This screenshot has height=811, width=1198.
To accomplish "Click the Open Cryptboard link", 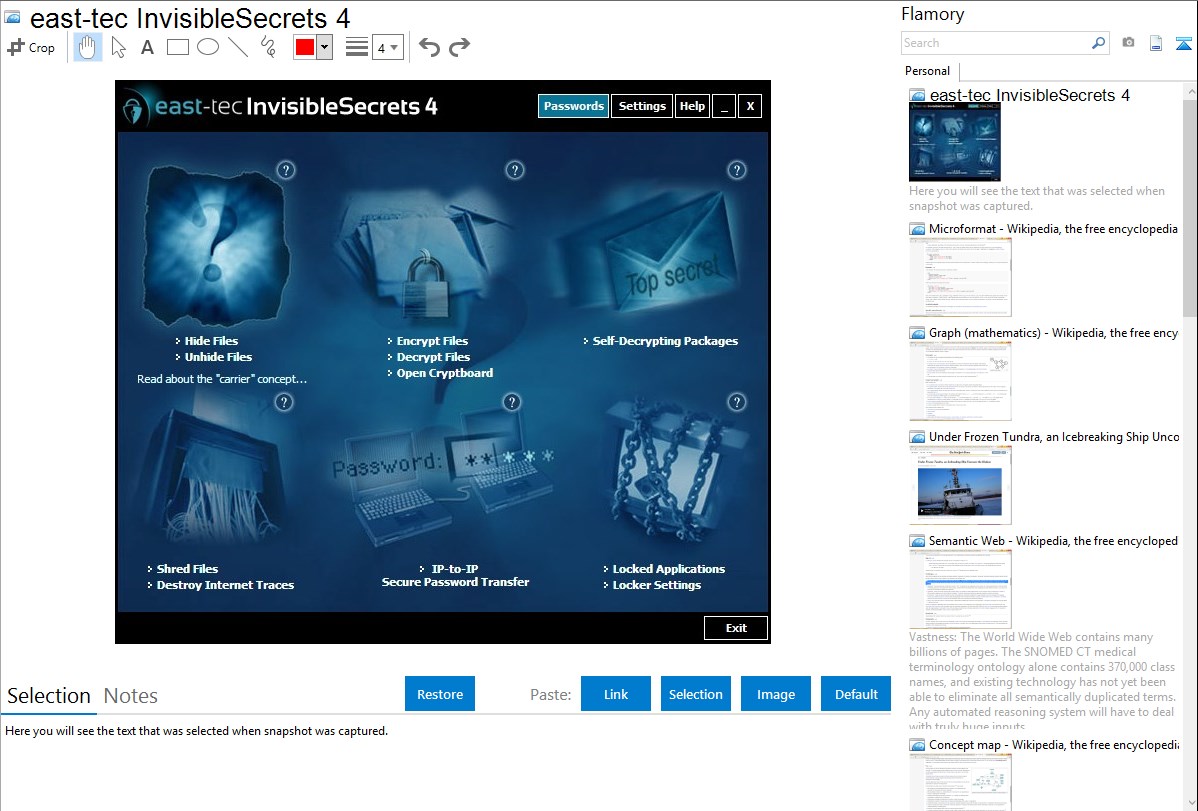I will coord(444,373).
